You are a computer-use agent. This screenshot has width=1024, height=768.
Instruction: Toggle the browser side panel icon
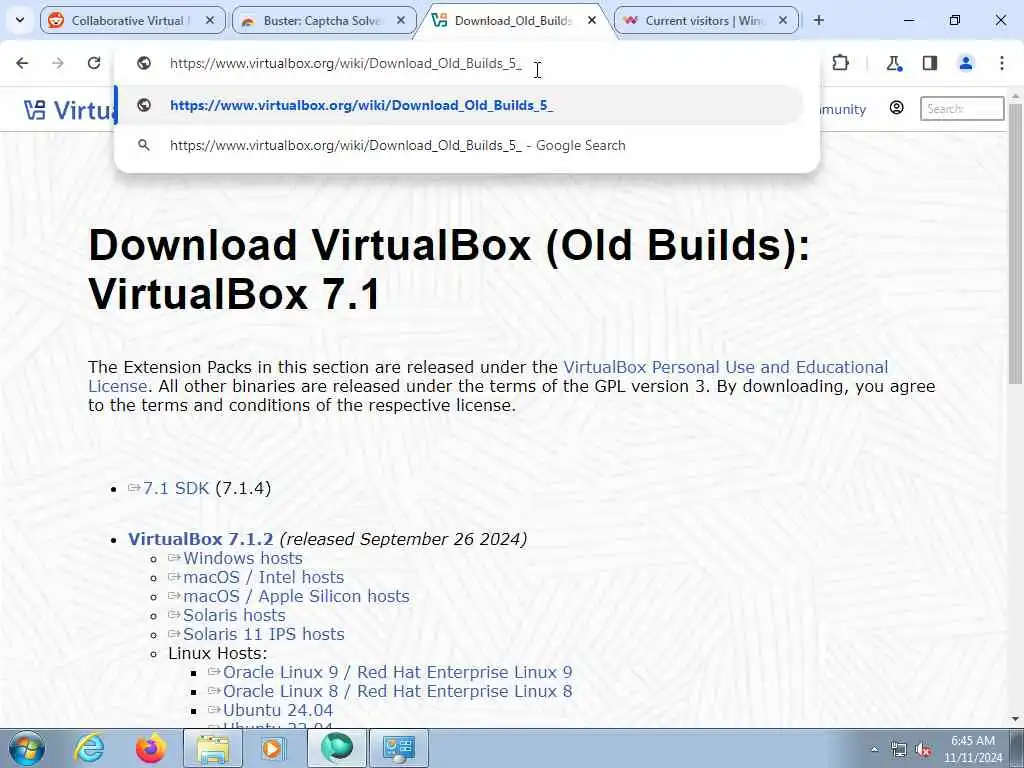(x=930, y=63)
